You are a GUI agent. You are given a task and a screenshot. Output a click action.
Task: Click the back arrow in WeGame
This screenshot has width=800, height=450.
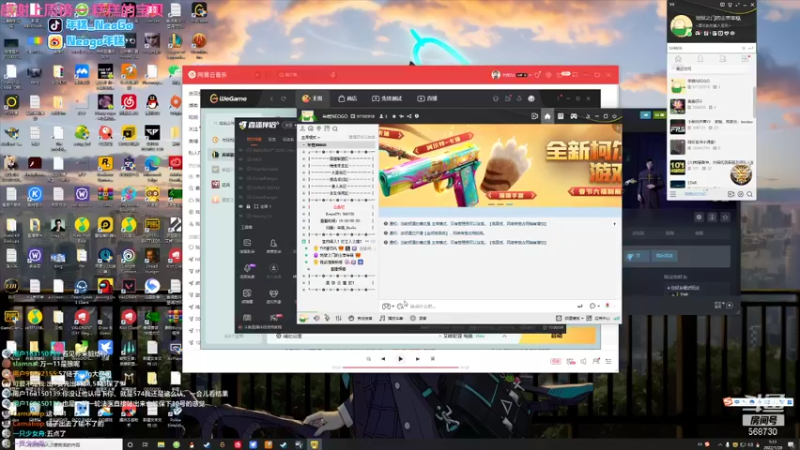pyautogui.click(x=271, y=98)
